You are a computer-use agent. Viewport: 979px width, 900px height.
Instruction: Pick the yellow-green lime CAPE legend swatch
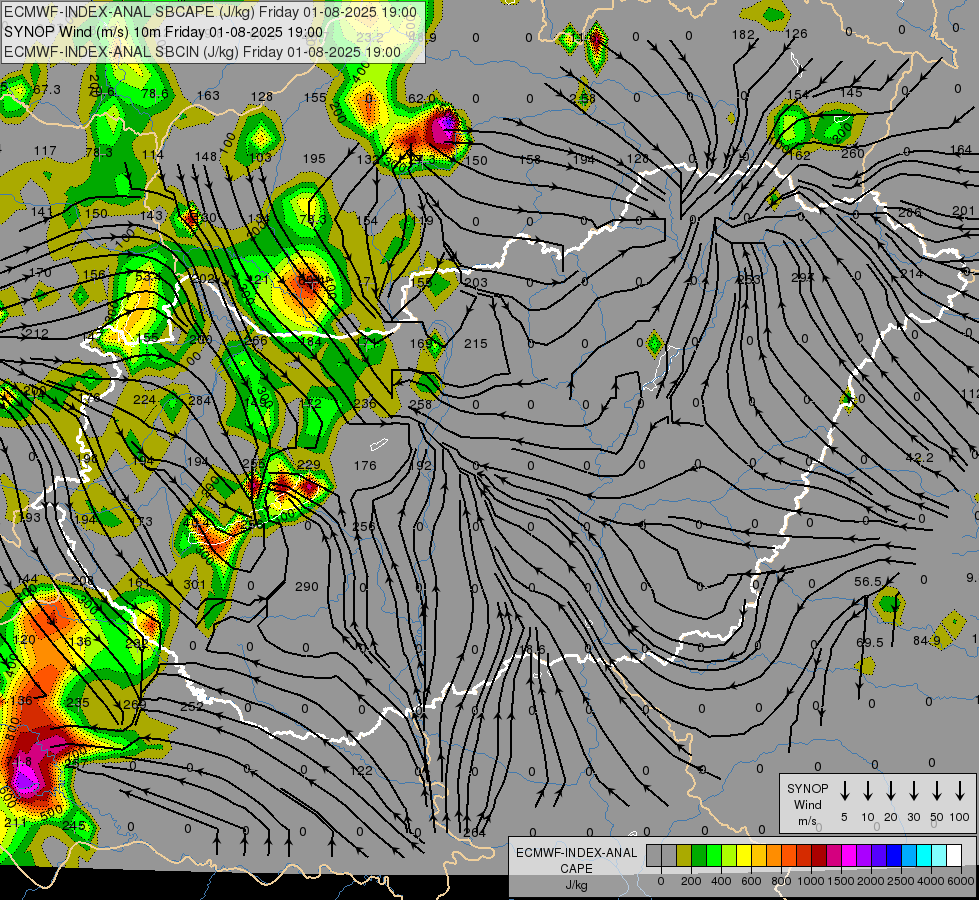pos(729,855)
